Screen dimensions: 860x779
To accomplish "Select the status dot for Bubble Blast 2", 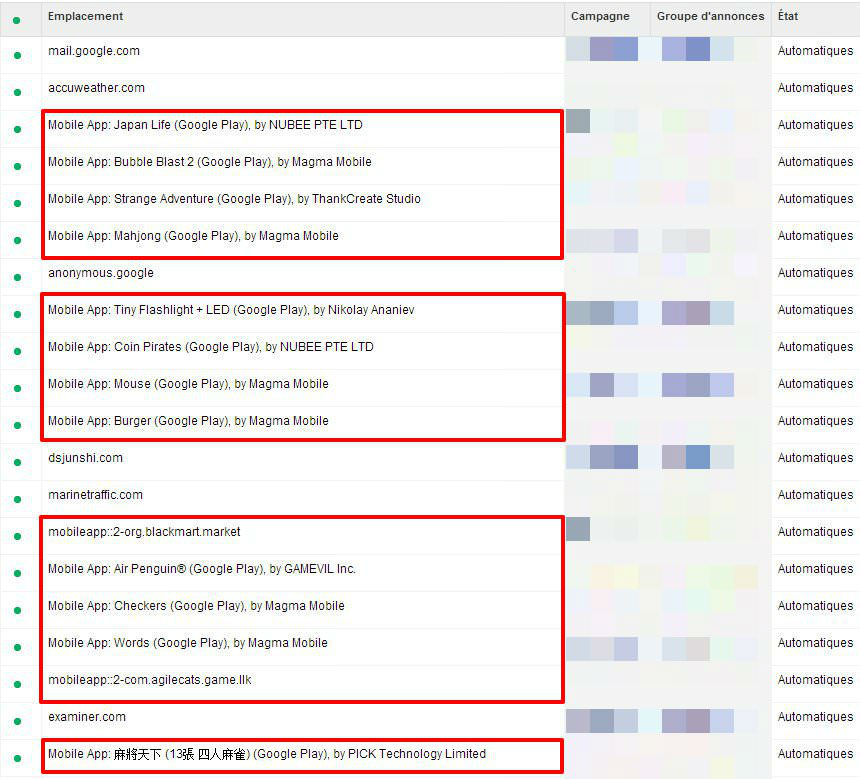I will 17,166.
